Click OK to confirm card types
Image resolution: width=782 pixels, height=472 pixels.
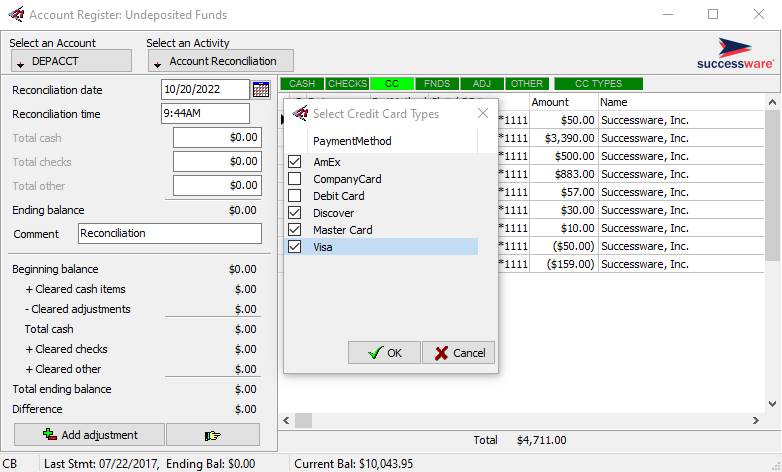tap(384, 353)
